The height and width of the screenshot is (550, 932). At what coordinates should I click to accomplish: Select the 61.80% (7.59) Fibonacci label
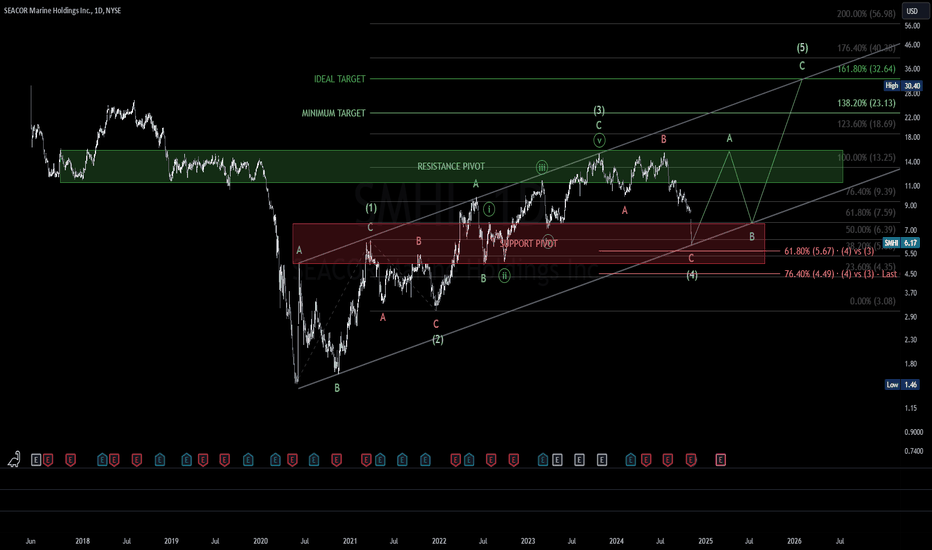(870, 212)
